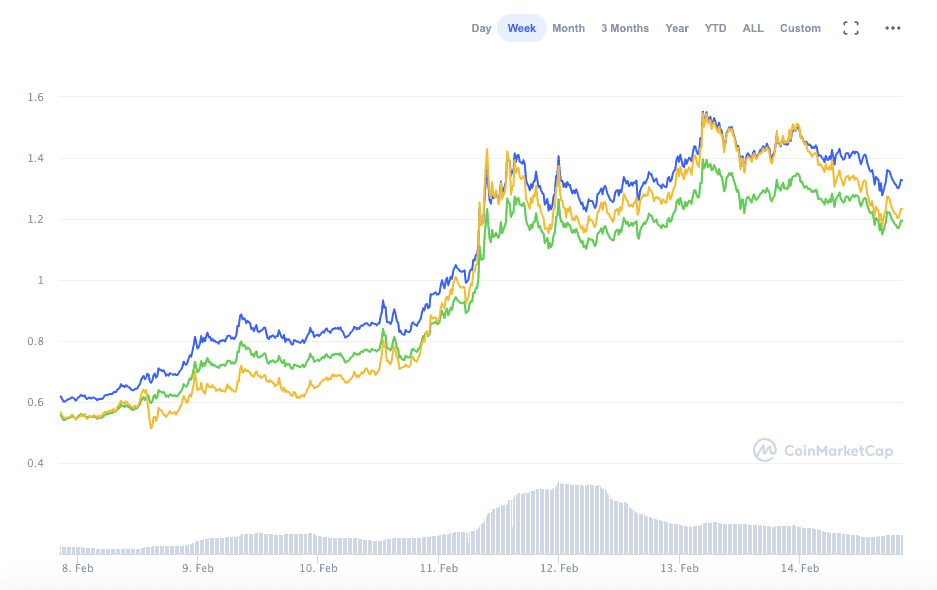Click the 12. Feb date label
This screenshot has width=937, height=590.
point(559,568)
